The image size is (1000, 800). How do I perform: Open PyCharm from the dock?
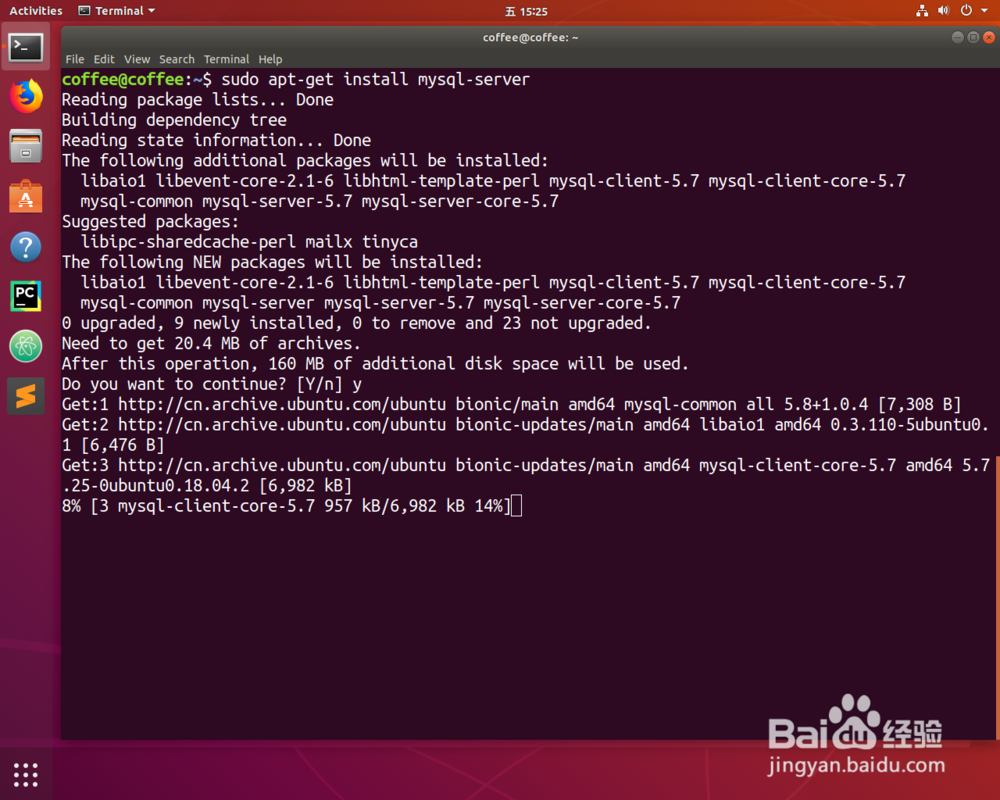click(x=25, y=296)
